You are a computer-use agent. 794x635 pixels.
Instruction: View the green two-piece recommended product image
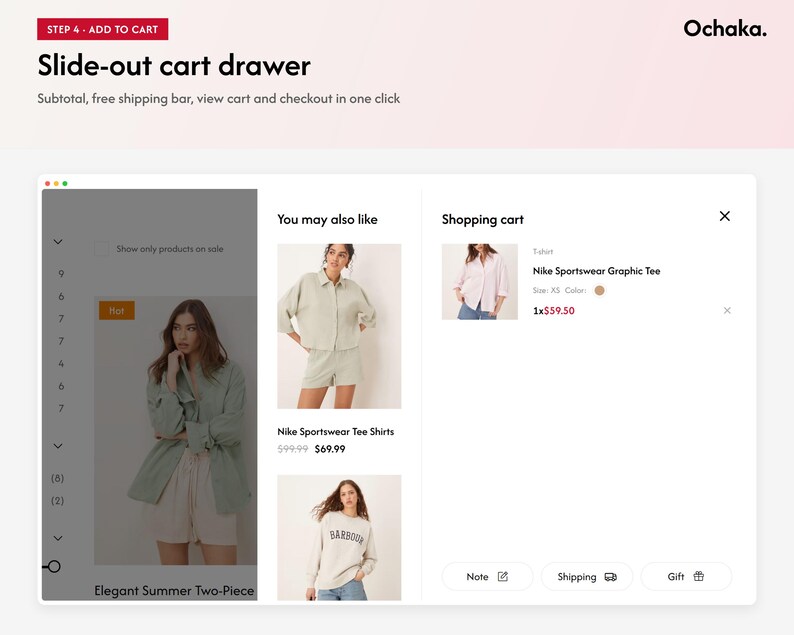339,326
